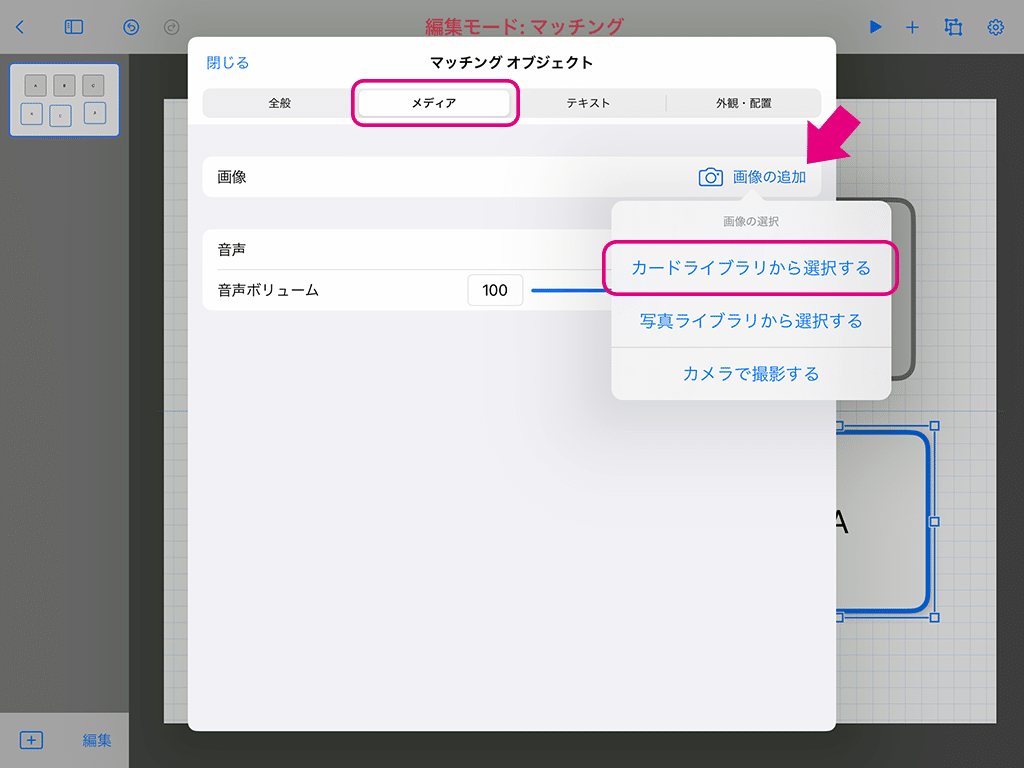The image size is (1024, 768).
Task: Select the page thumbnail in the sidebar
Action: (65, 100)
